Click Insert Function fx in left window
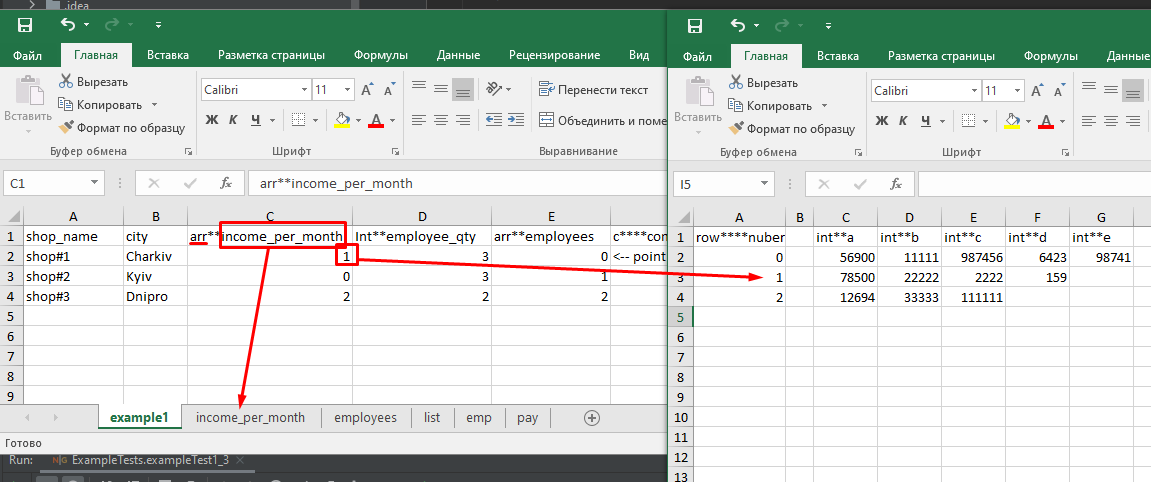This screenshot has width=1151, height=482. pos(226,183)
